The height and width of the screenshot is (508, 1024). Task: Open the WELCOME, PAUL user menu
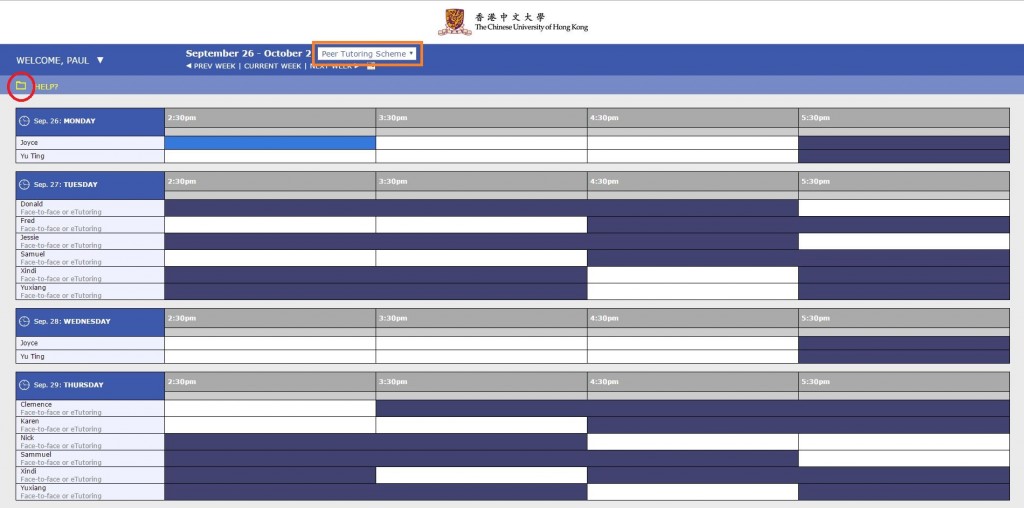click(60, 60)
